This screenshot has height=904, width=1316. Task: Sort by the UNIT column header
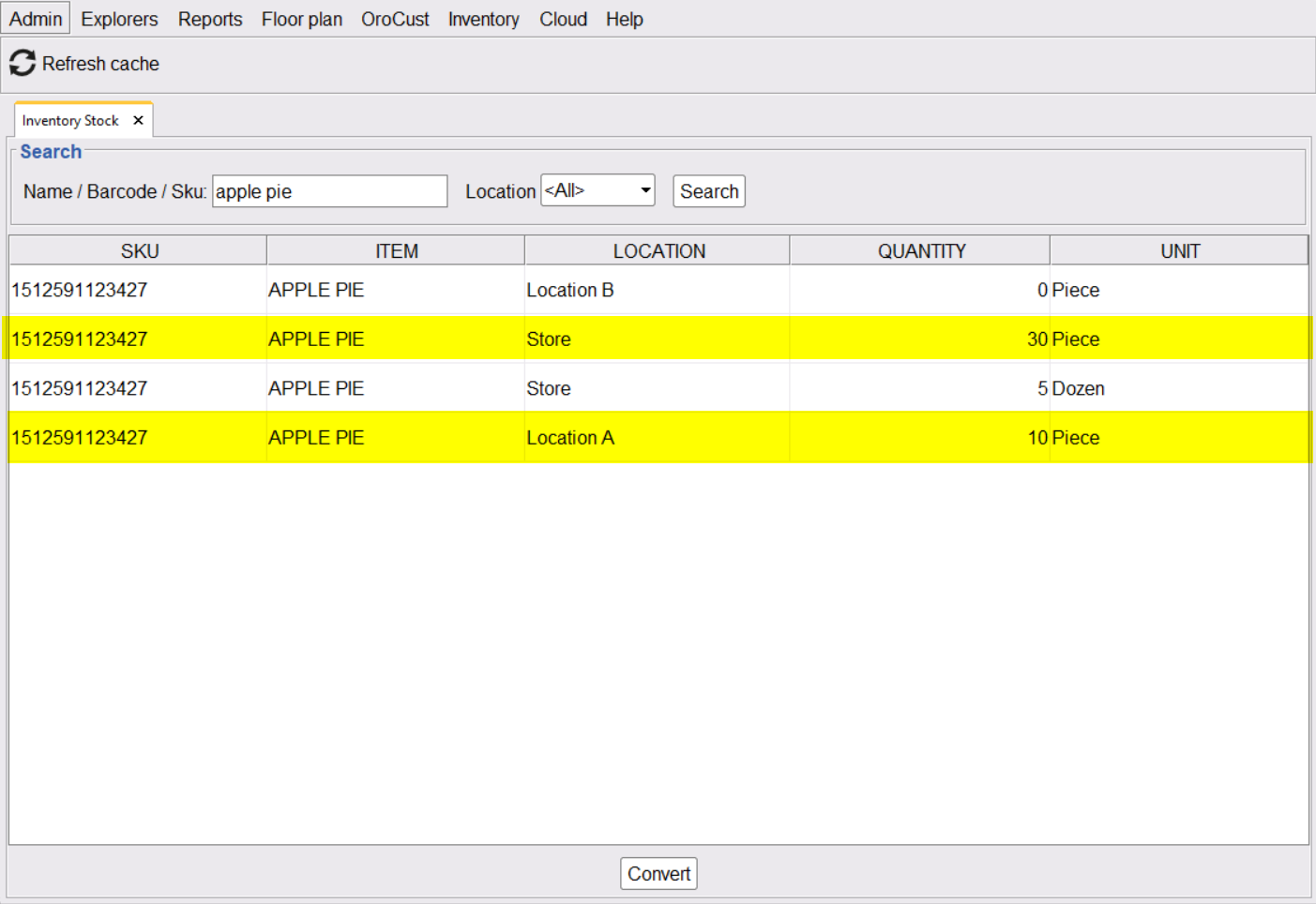click(x=1179, y=251)
